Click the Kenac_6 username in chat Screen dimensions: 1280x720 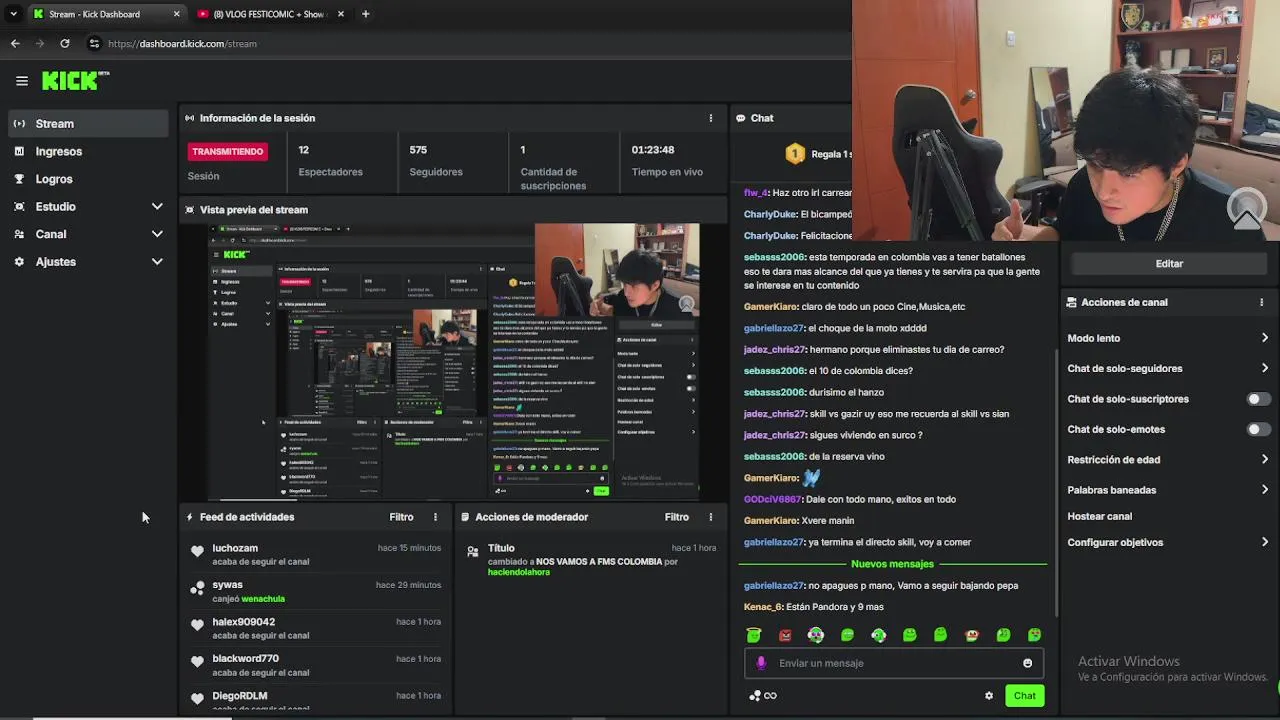click(763, 607)
